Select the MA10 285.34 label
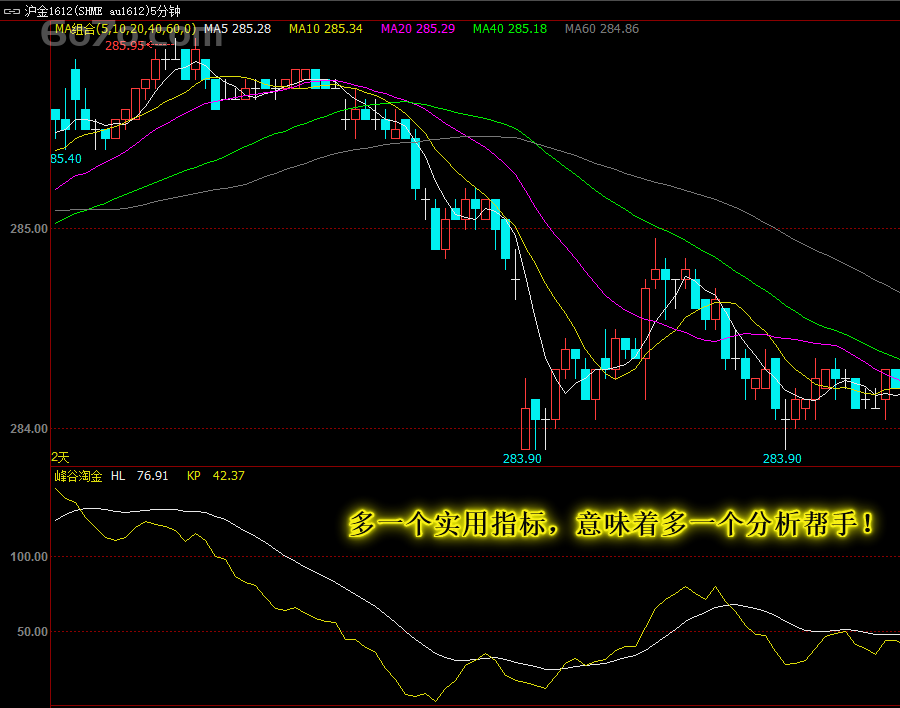Screen dimensions: 900x708 point(325,29)
